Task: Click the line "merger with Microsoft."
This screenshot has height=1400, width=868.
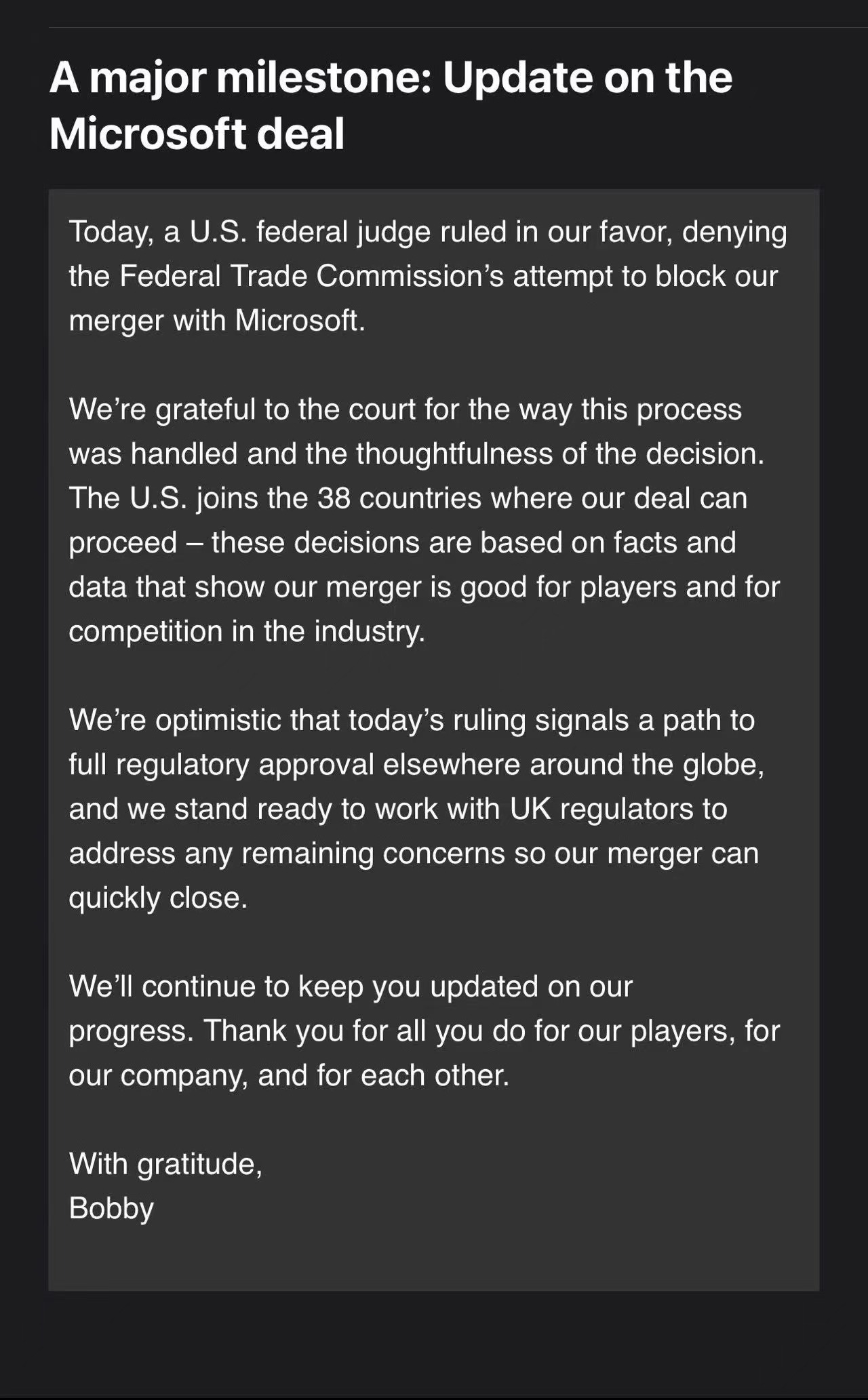Action: click(217, 321)
